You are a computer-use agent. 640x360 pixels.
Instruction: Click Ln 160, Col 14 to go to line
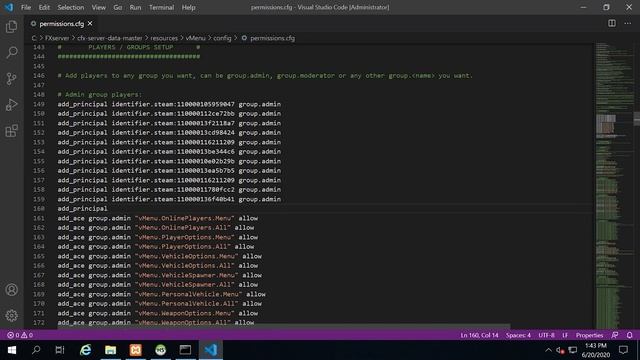(x=479, y=335)
